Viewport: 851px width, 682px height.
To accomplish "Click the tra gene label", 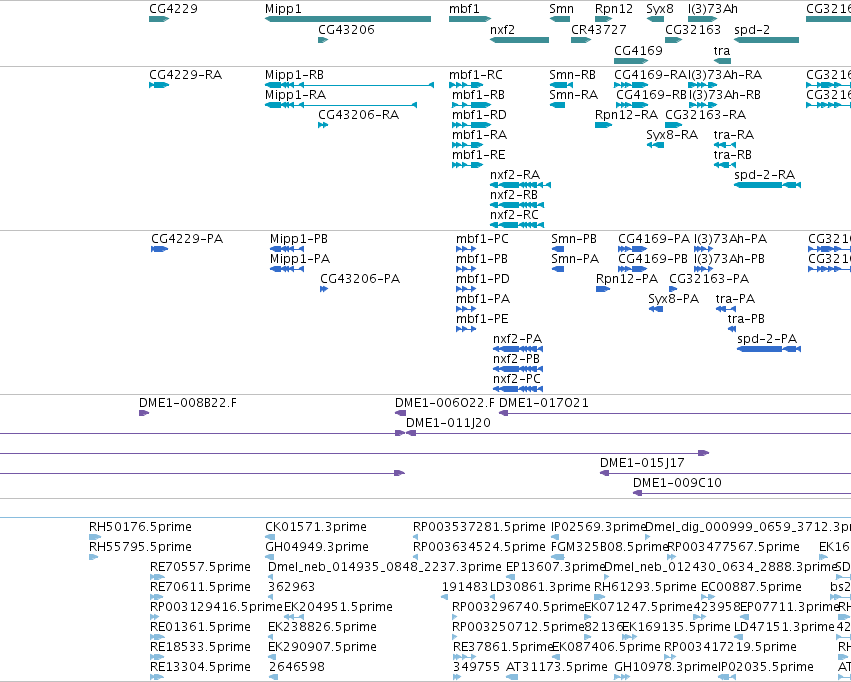I will tap(721, 50).
